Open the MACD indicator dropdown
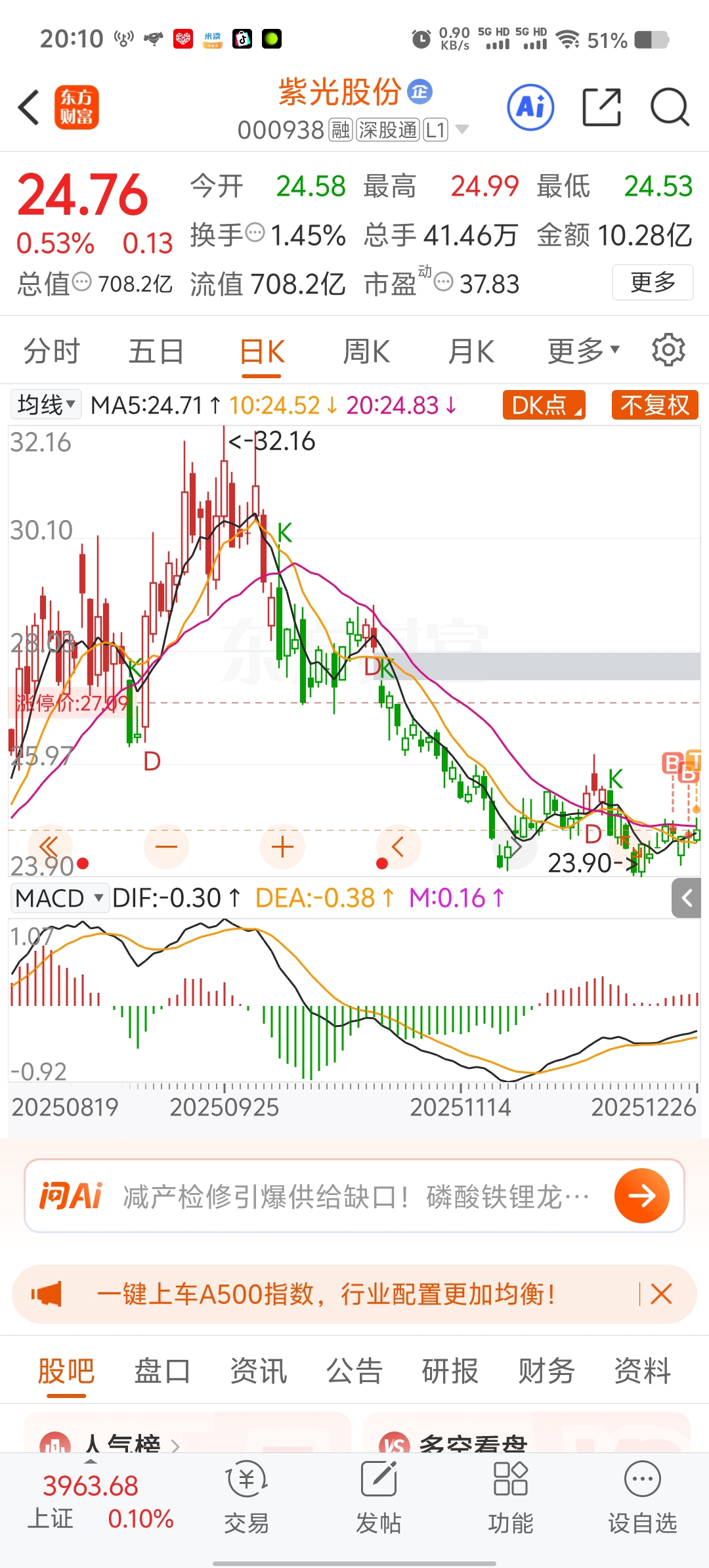 coord(59,898)
